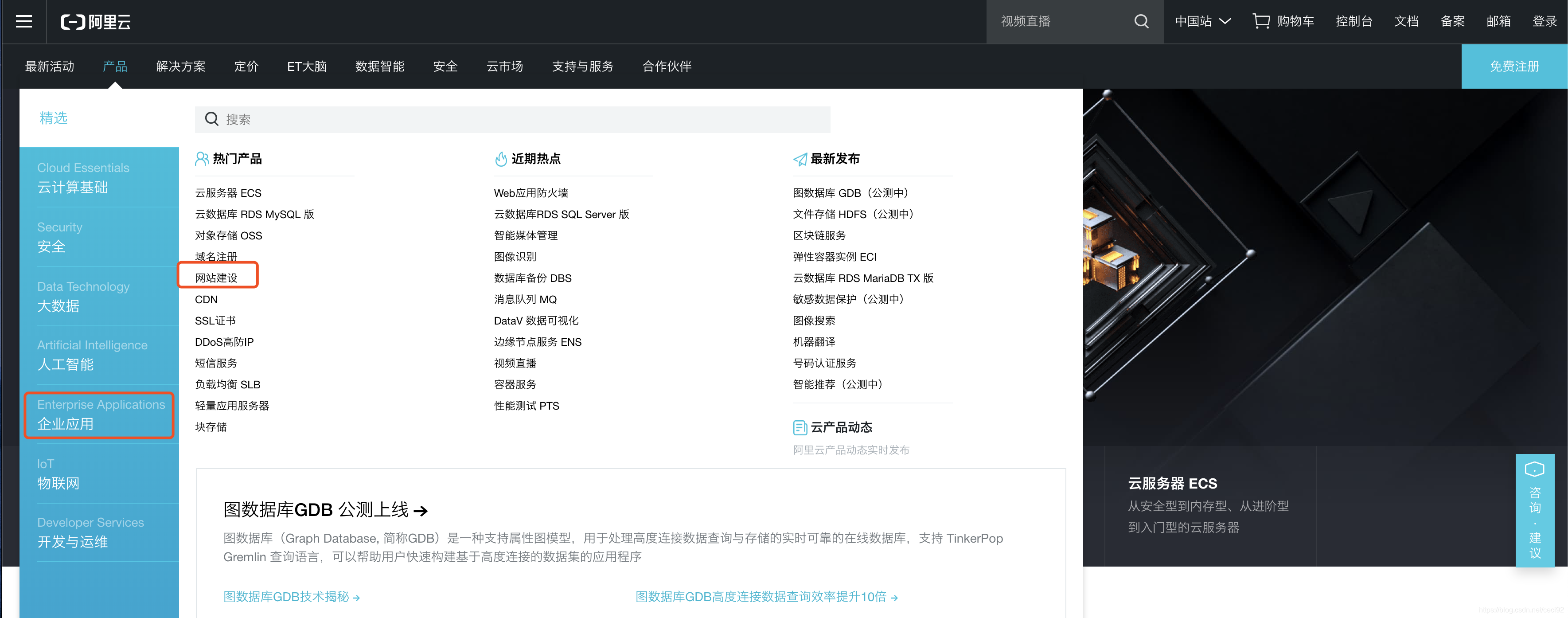Viewport: 1568px width, 618px height.
Task: Select Developer Services 开发与运维 category
Action: tap(99, 532)
